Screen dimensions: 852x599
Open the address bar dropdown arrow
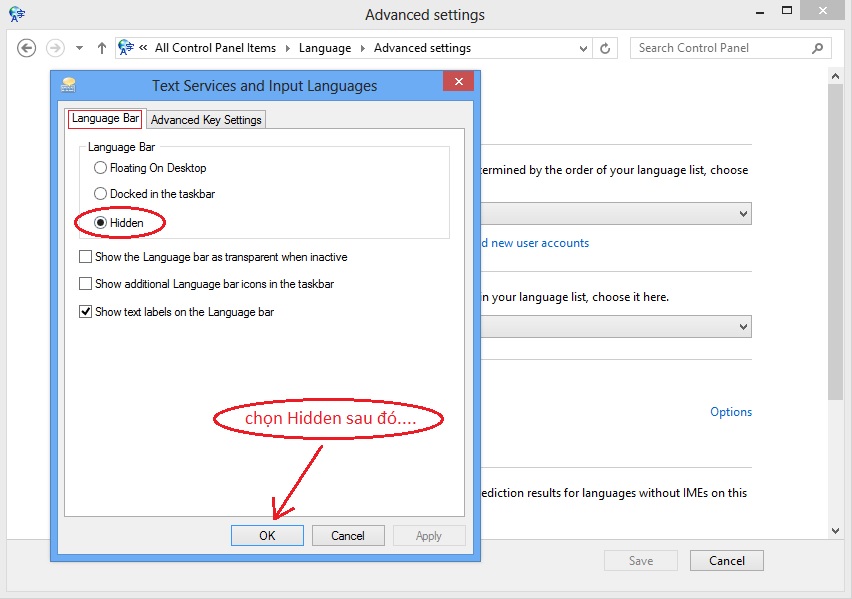pos(583,47)
